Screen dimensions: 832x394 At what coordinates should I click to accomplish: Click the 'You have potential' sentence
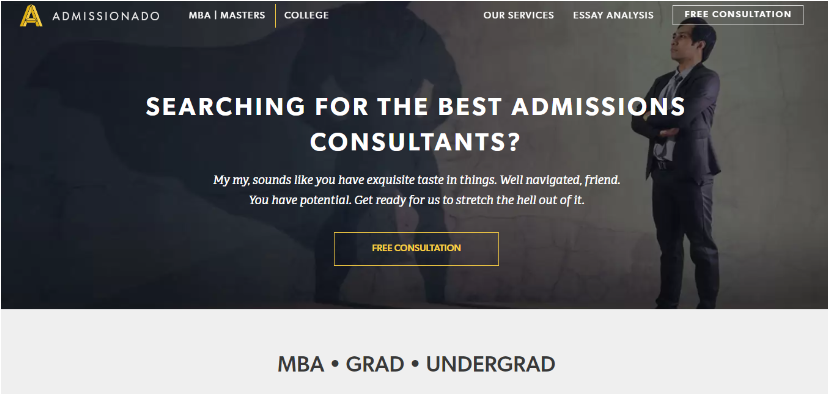click(x=417, y=201)
